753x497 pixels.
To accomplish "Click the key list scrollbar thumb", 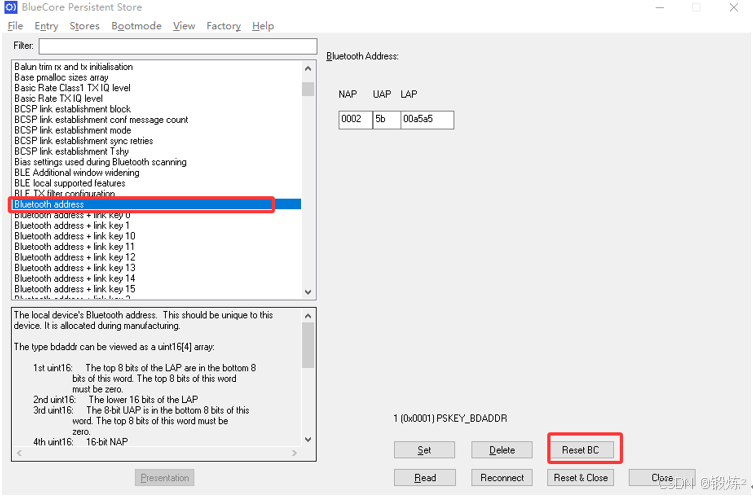I will [x=308, y=89].
